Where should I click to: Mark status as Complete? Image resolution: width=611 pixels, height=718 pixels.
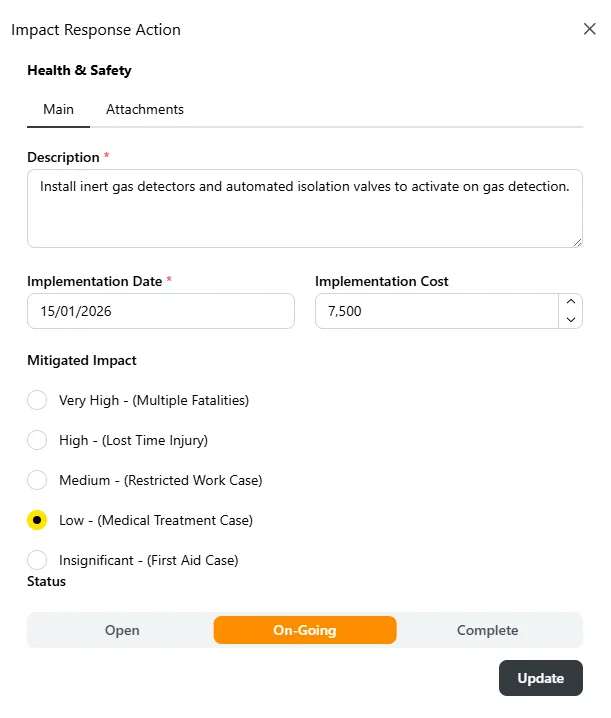coord(487,630)
